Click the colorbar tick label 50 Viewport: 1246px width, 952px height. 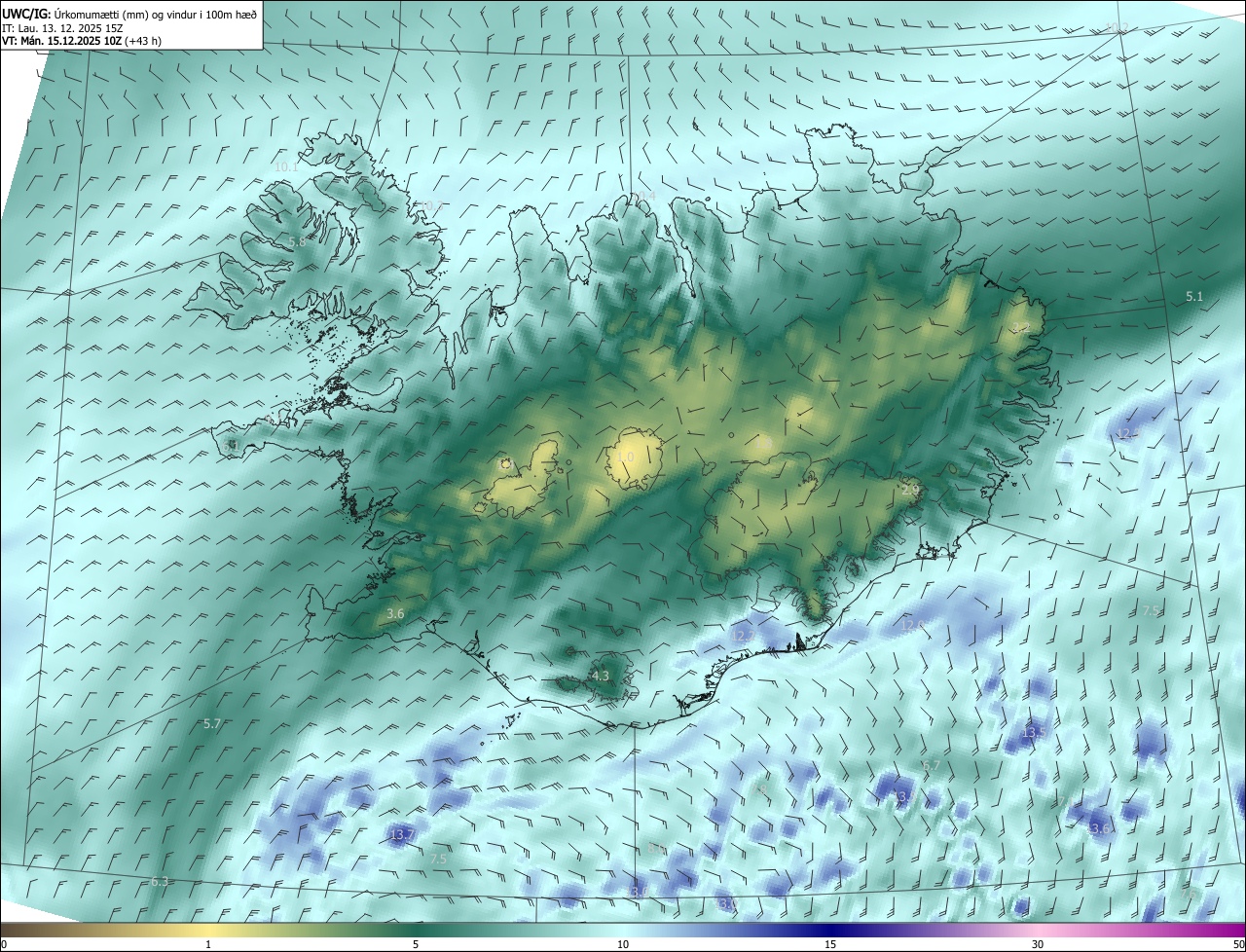(1238, 944)
